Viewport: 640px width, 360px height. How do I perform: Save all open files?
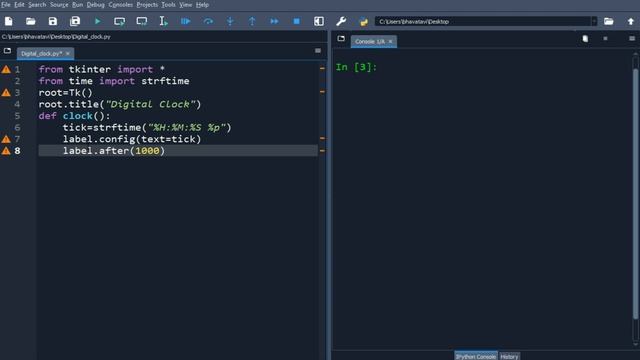click(75, 21)
